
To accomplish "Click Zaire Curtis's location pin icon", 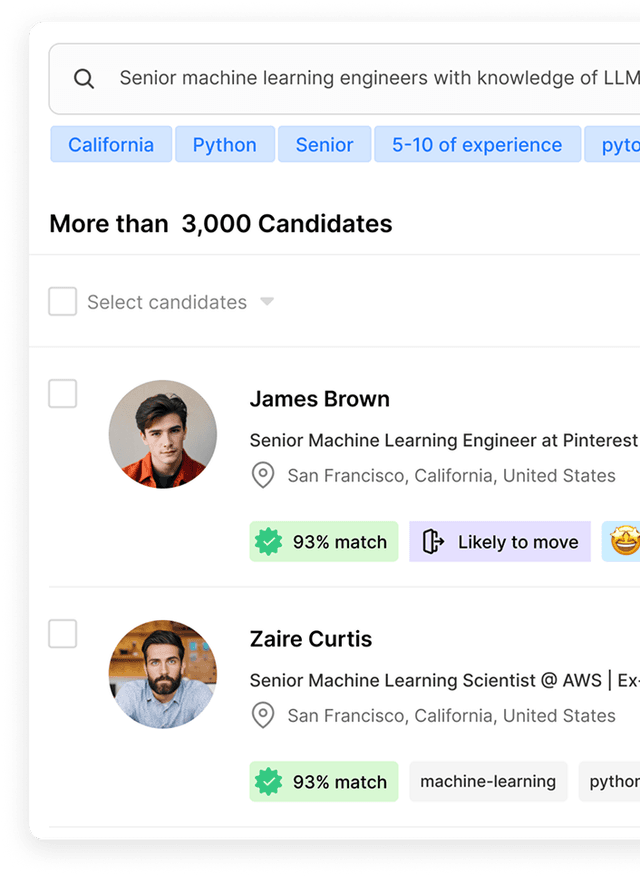I will coord(263,715).
